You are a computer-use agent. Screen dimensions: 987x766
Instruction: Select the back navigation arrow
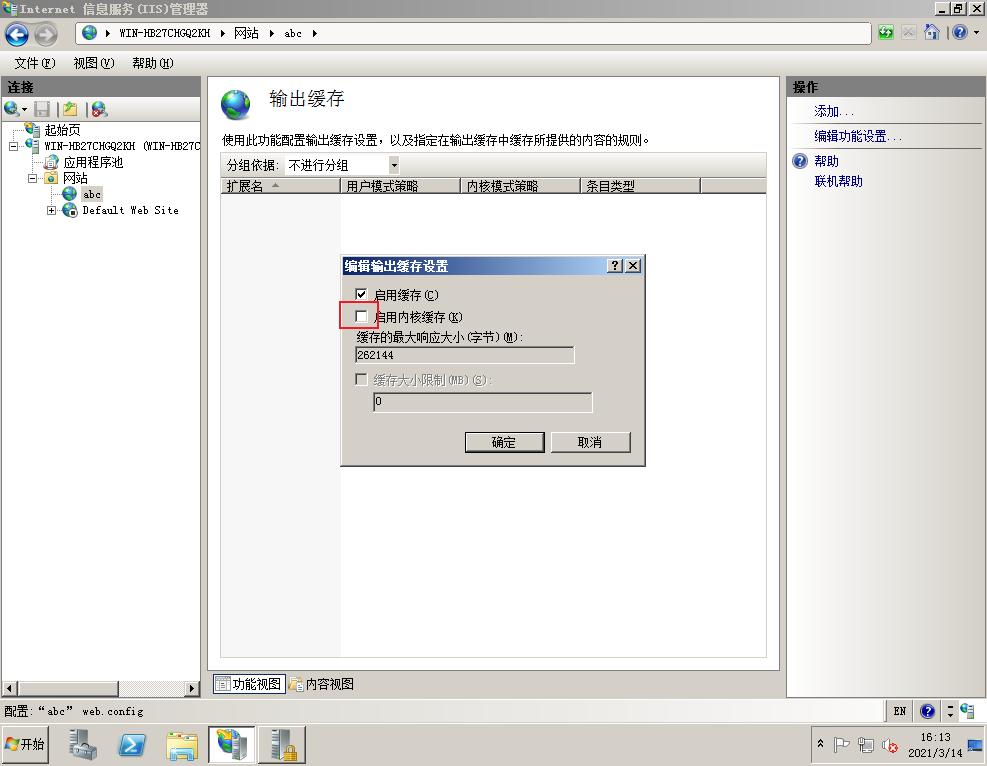coord(17,32)
